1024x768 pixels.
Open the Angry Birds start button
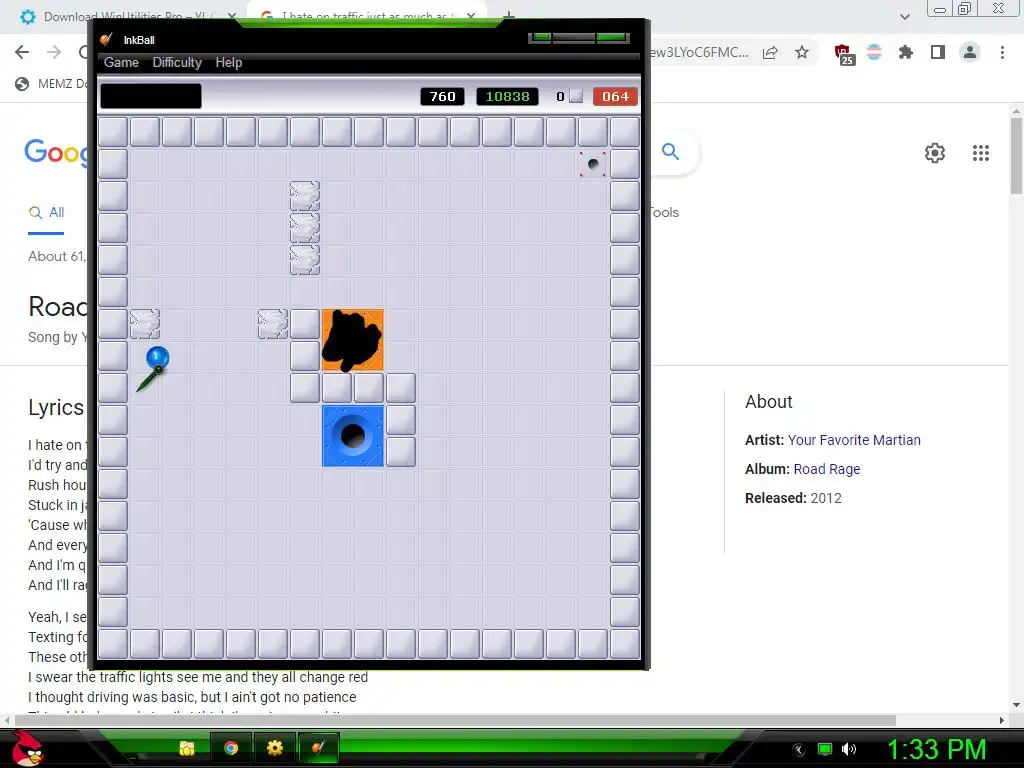click(x=27, y=749)
